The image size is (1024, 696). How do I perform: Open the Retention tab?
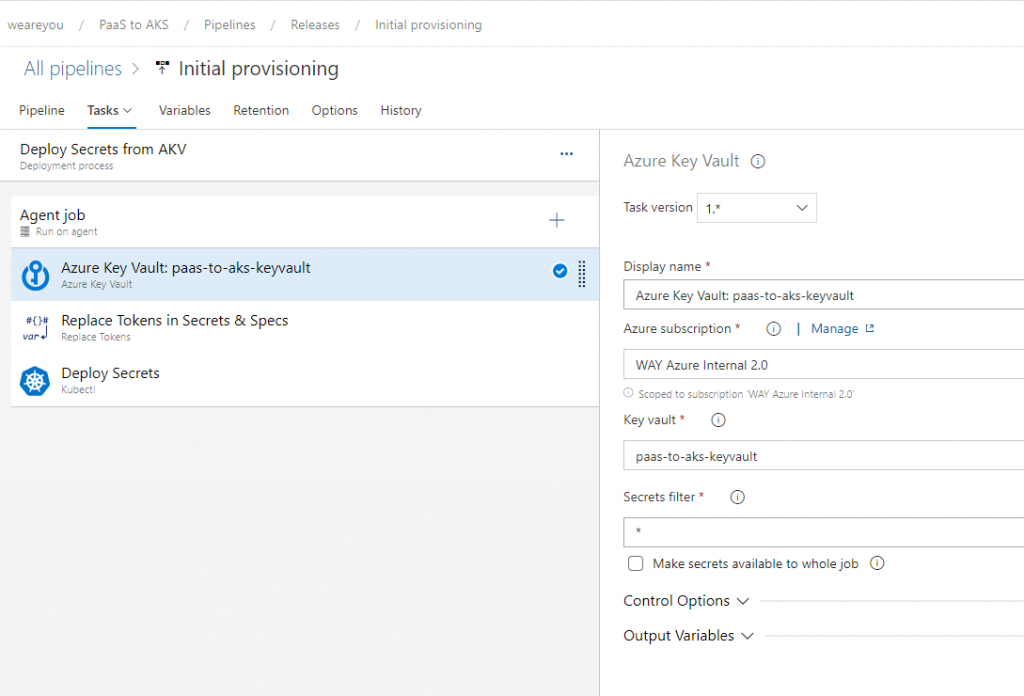click(x=261, y=110)
